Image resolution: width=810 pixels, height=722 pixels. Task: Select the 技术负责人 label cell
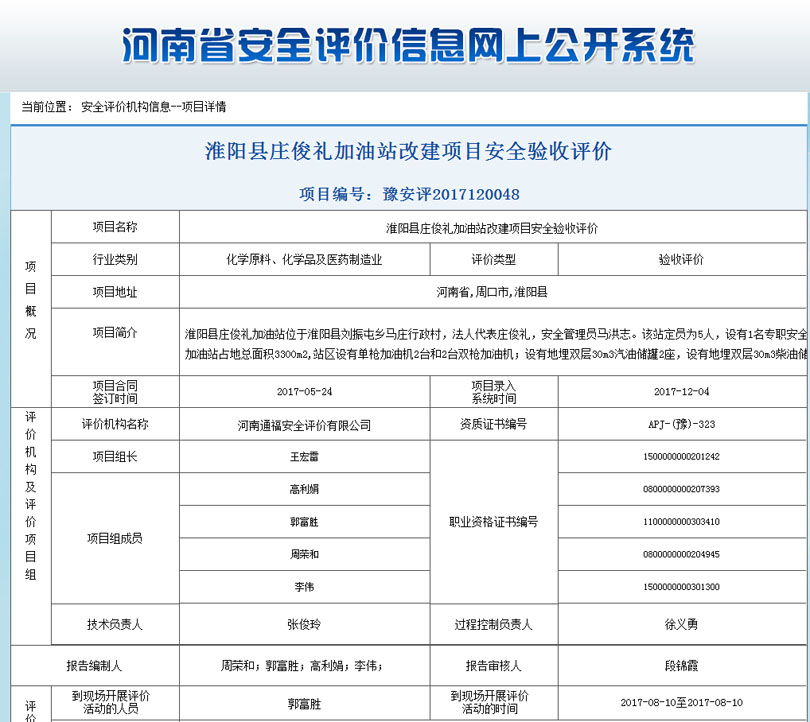(x=115, y=624)
